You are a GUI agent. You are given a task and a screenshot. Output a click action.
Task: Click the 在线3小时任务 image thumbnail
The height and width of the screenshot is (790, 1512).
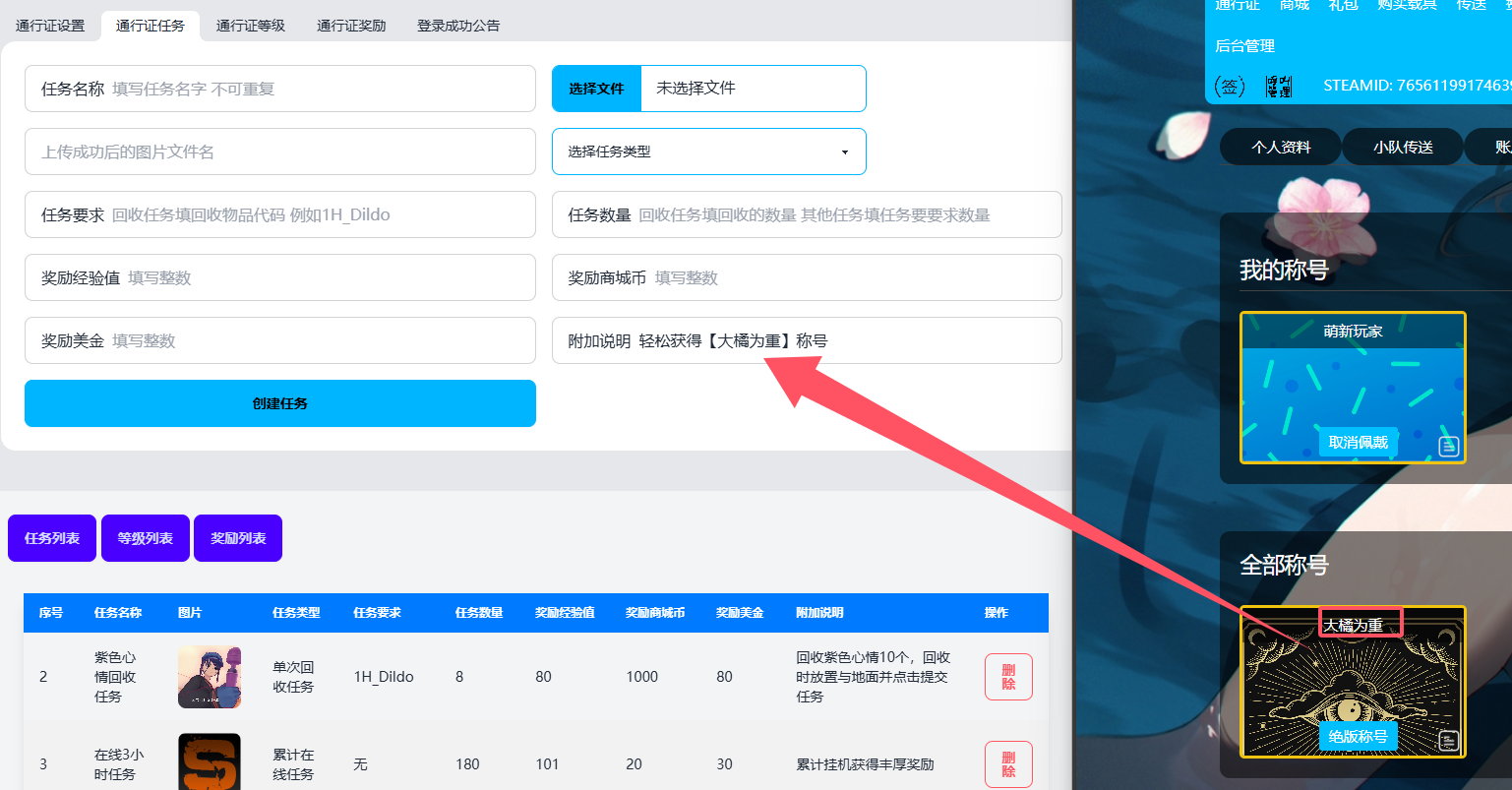tap(210, 762)
